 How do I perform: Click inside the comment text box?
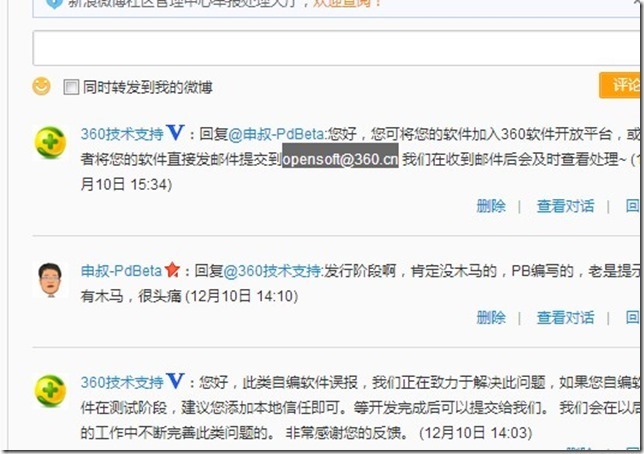(336, 48)
